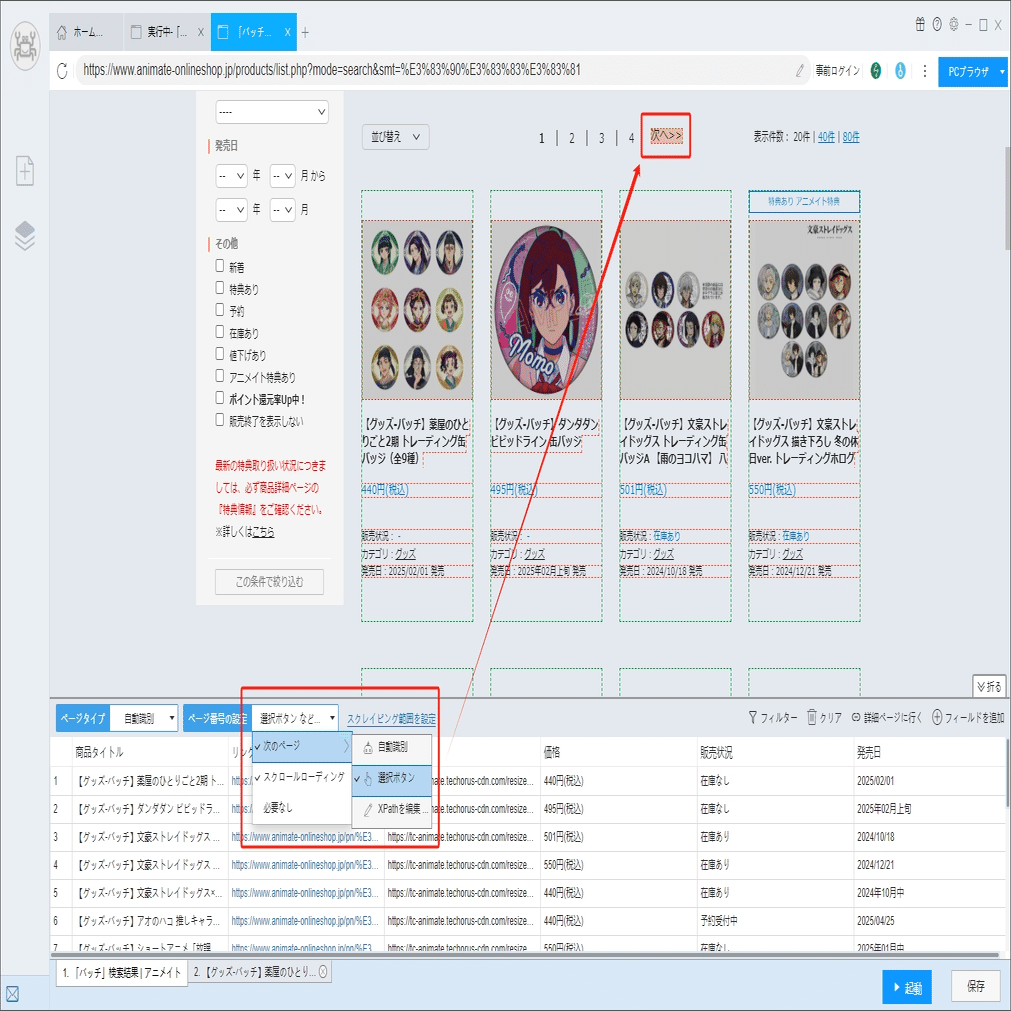Screen dimensions: 1011x1011
Task: Select 次のページ menu item
Action: (x=301, y=746)
